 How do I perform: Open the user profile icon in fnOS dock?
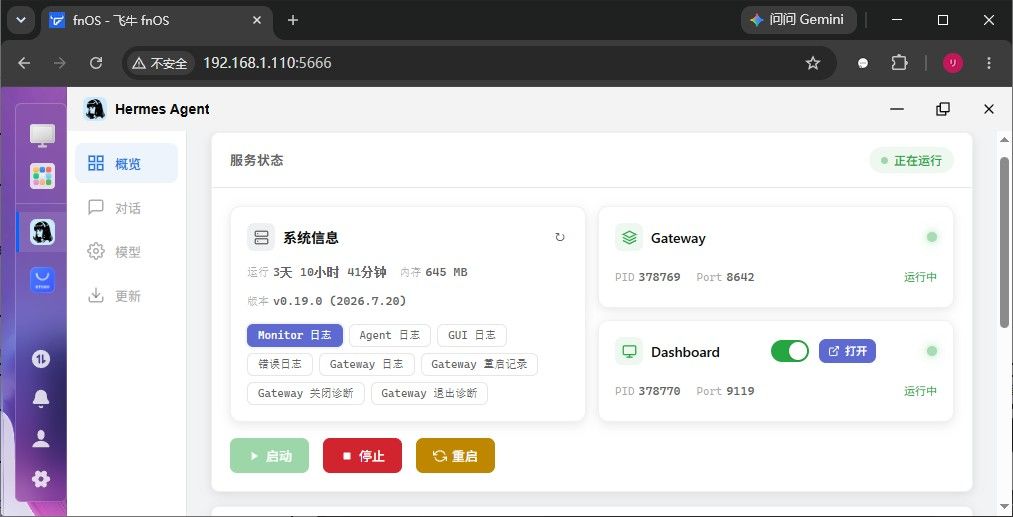point(41,439)
